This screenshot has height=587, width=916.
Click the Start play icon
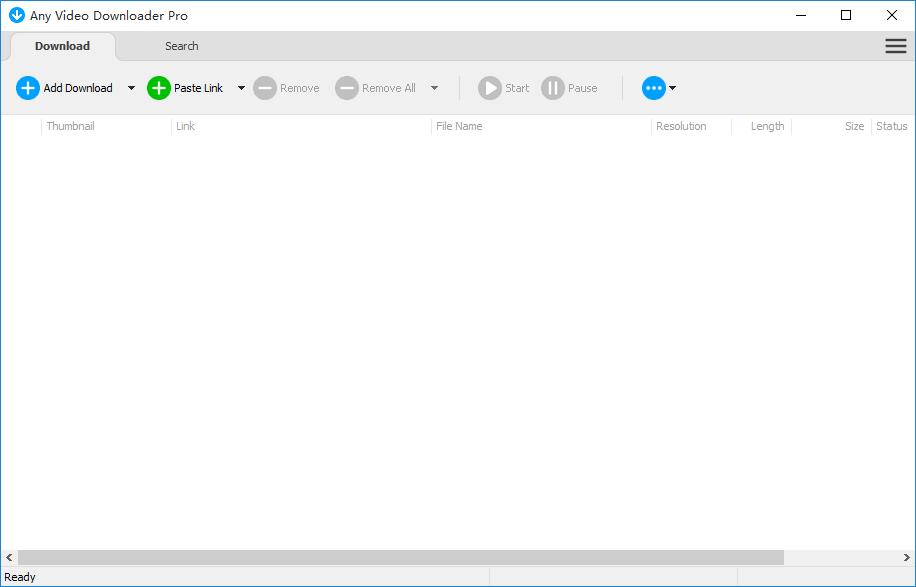pos(490,88)
